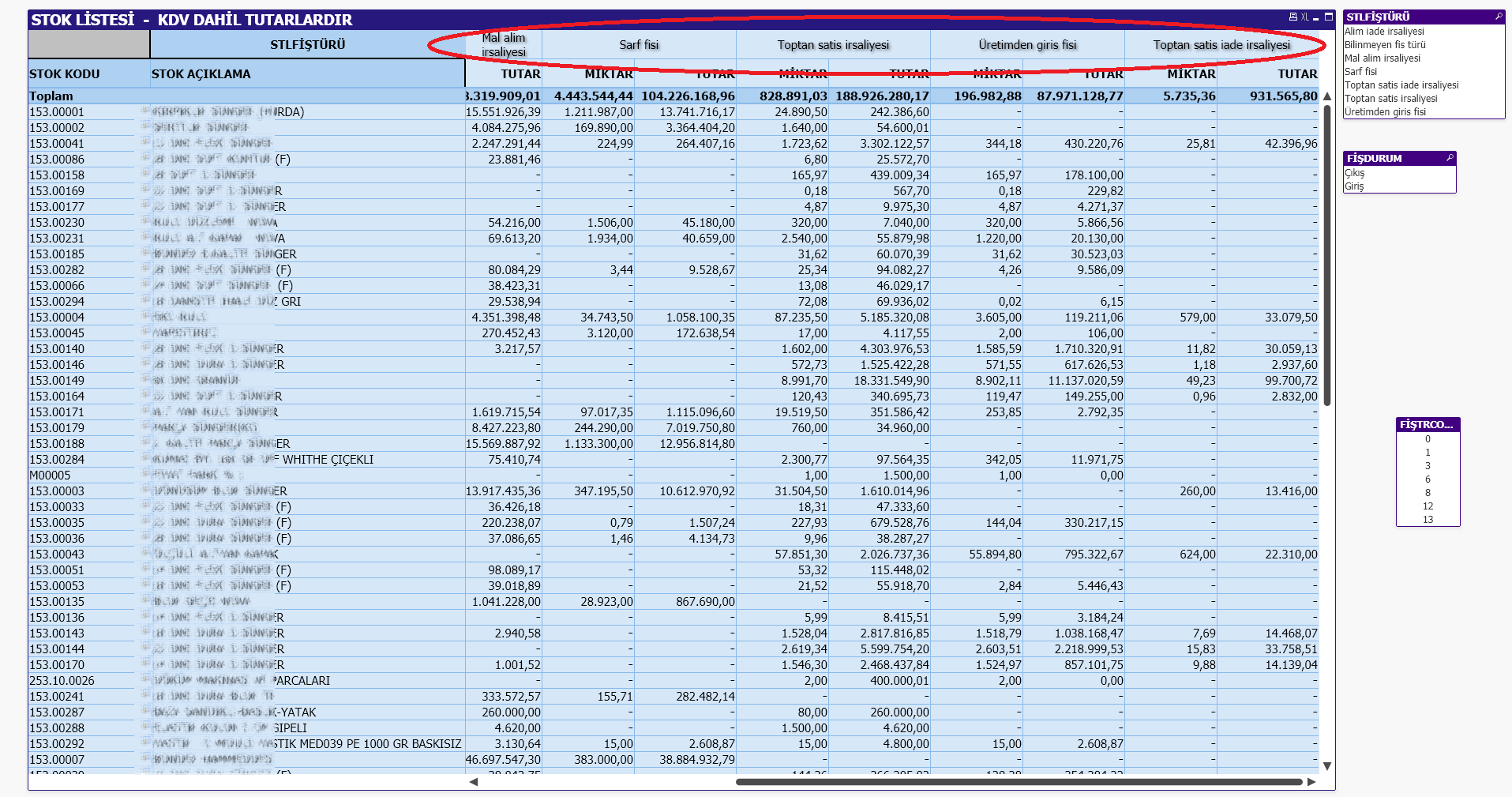Click 'Üretimden giris fisi' column header
Viewport: 1512px width, 797px height.
(x=1027, y=45)
